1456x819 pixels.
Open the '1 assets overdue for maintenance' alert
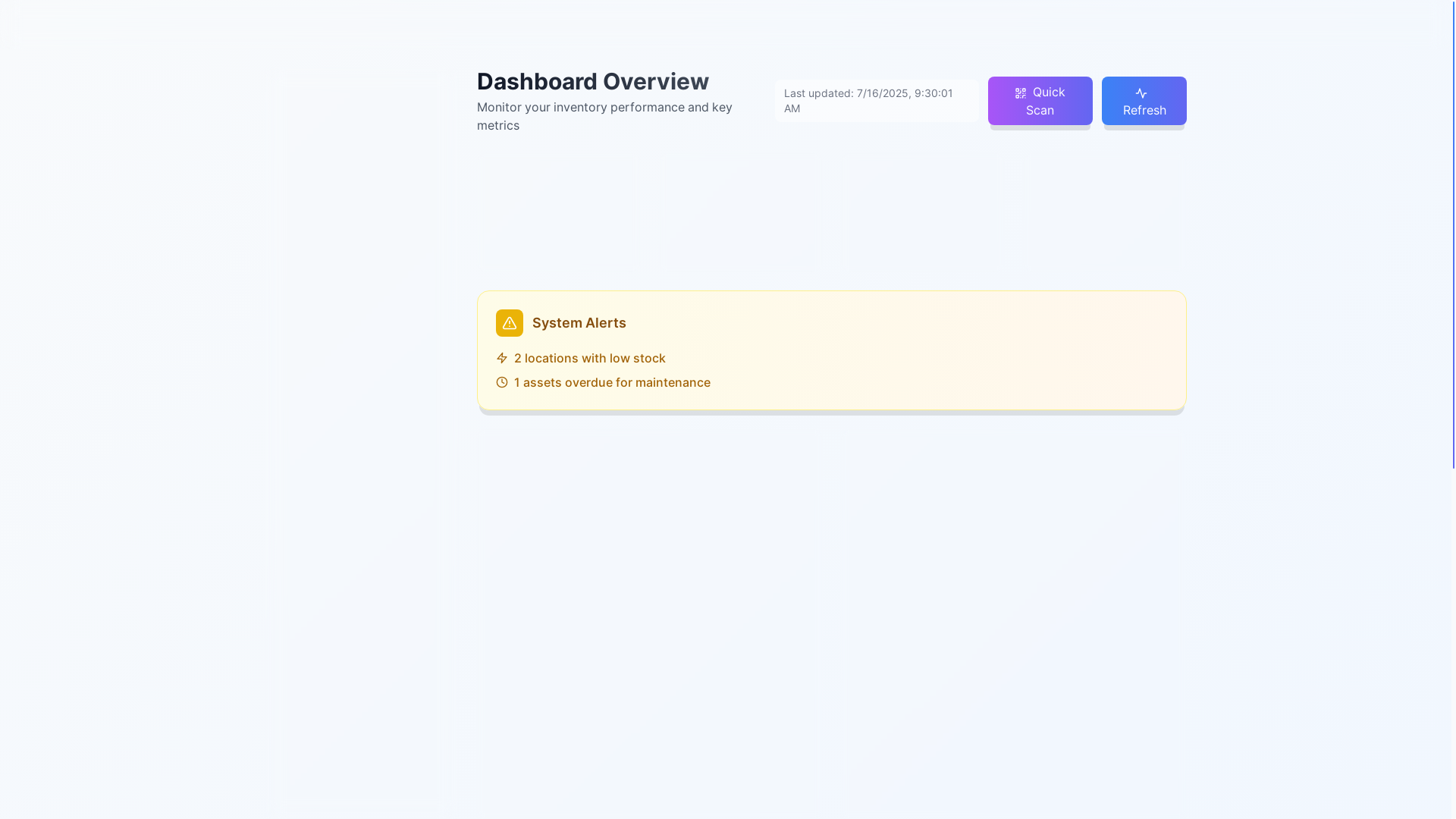pyautogui.click(x=612, y=382)
